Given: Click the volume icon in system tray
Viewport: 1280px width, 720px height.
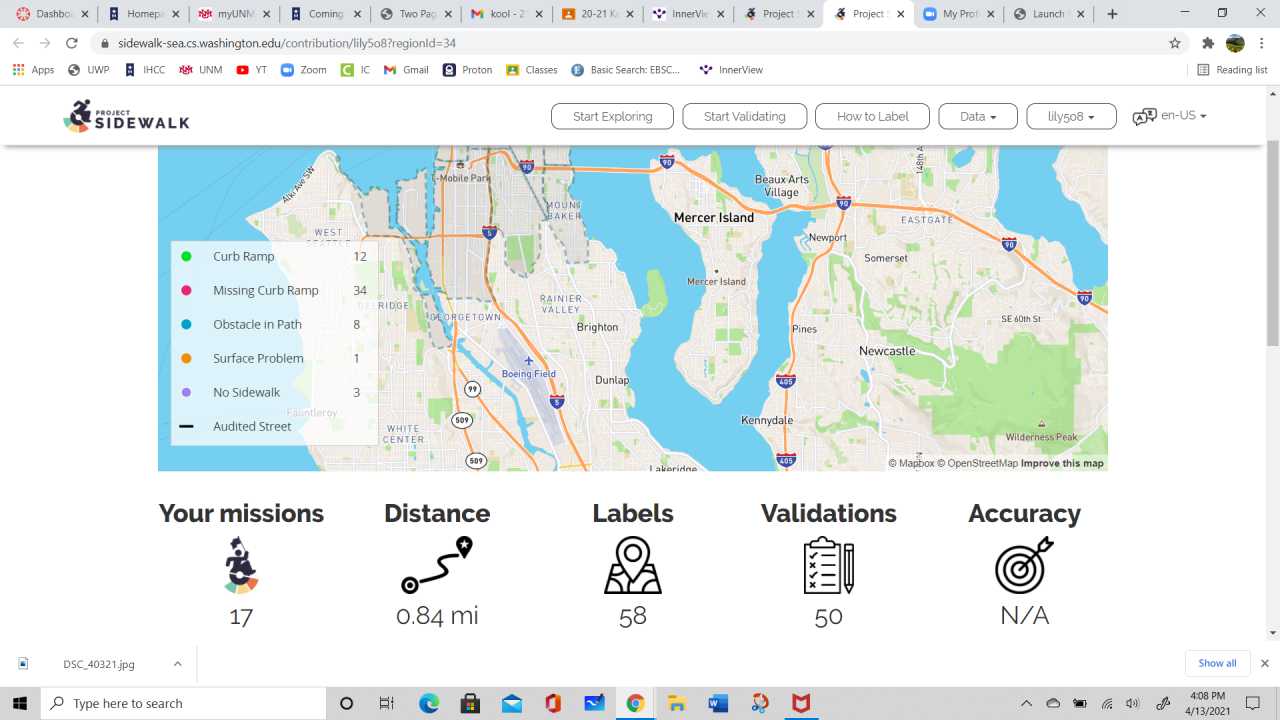Looking at the screenshot, I should coord(1133,703).
